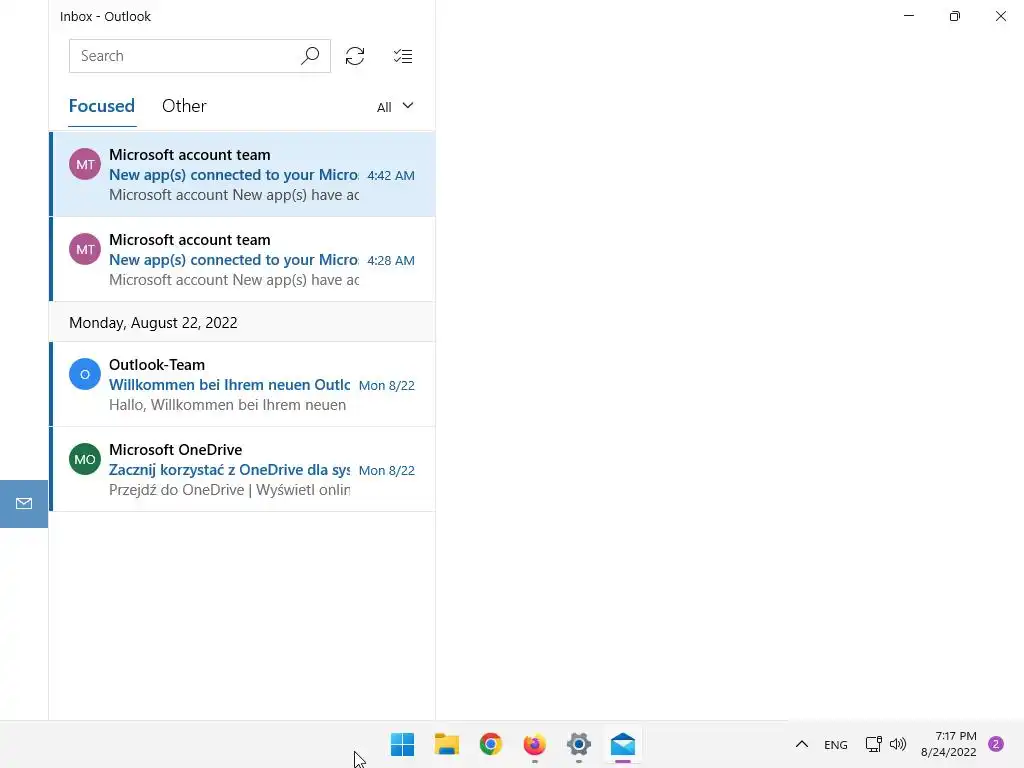Screen dimensions: 1024x768
Task: Click the MT avatar of 4:28 AM email
Action: (x=85, y=249)
